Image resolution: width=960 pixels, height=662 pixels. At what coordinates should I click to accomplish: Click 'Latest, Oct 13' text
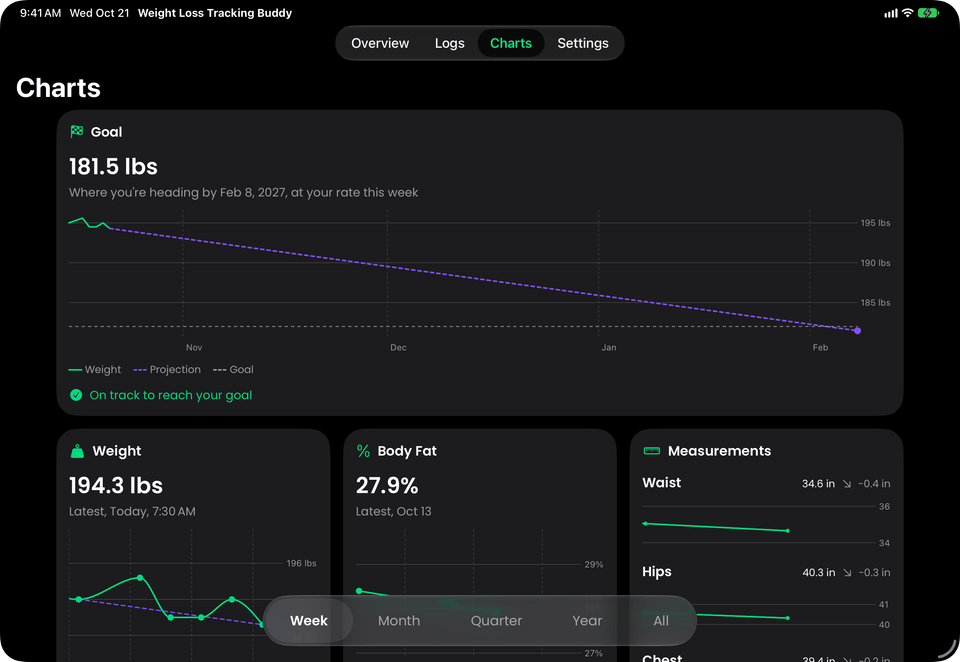click(394, 511)
